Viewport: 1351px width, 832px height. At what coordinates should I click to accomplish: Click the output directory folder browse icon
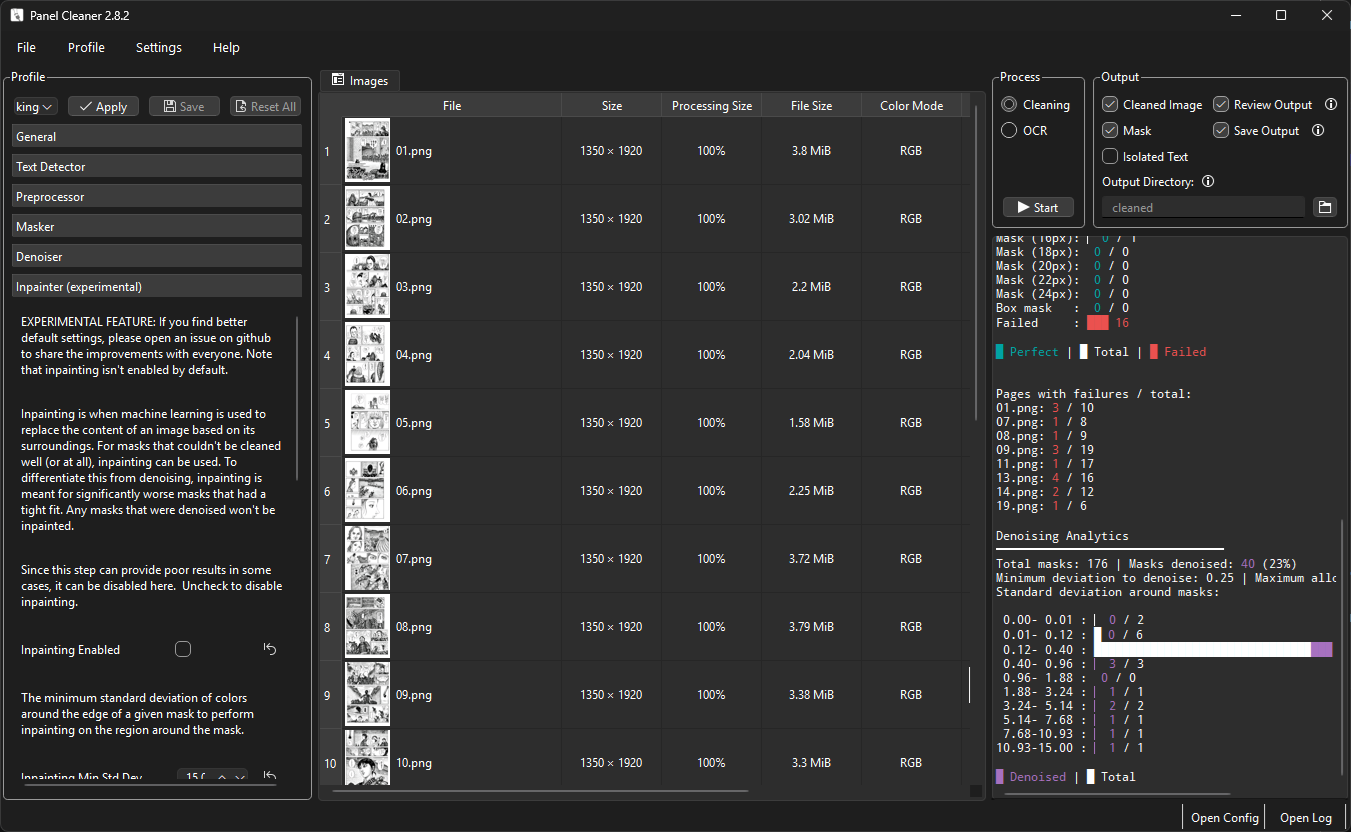click(x=1325, y=207)
